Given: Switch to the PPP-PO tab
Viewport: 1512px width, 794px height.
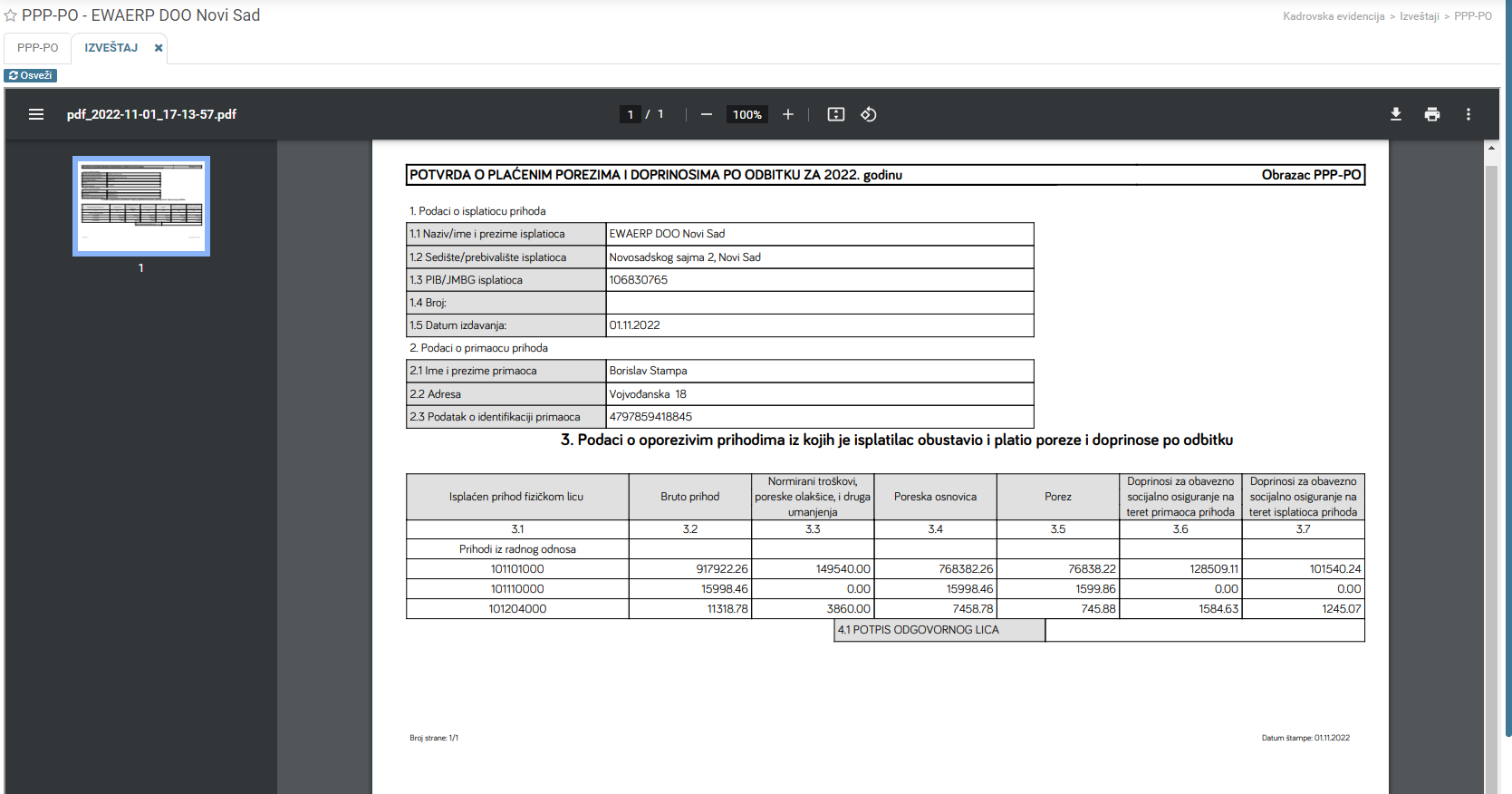Looking at the screenshot, I should 37,48.
